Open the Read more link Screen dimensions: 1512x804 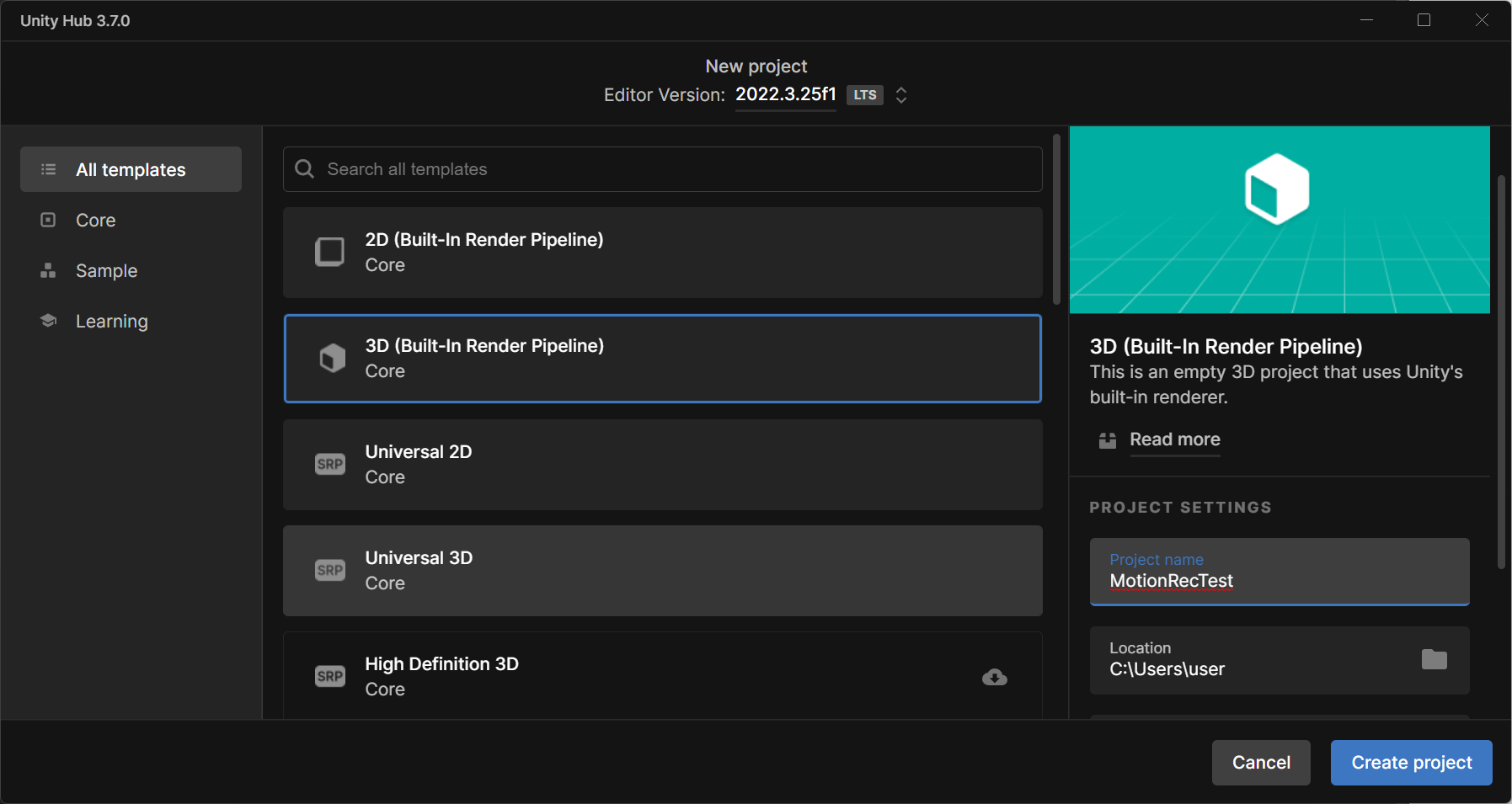[1174, 439]
